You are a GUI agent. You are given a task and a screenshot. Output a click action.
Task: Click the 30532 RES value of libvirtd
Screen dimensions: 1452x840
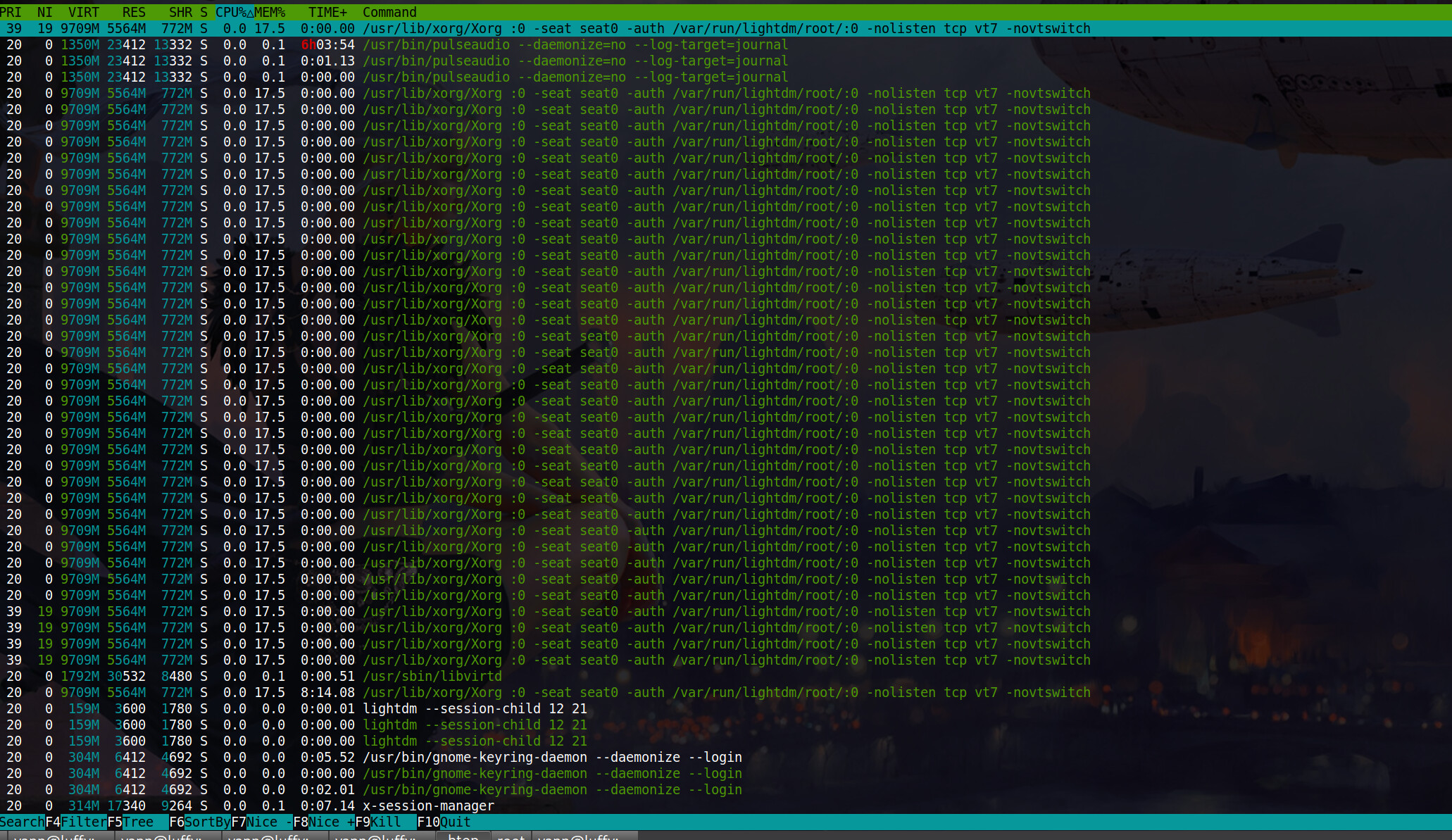coord(127,676)
